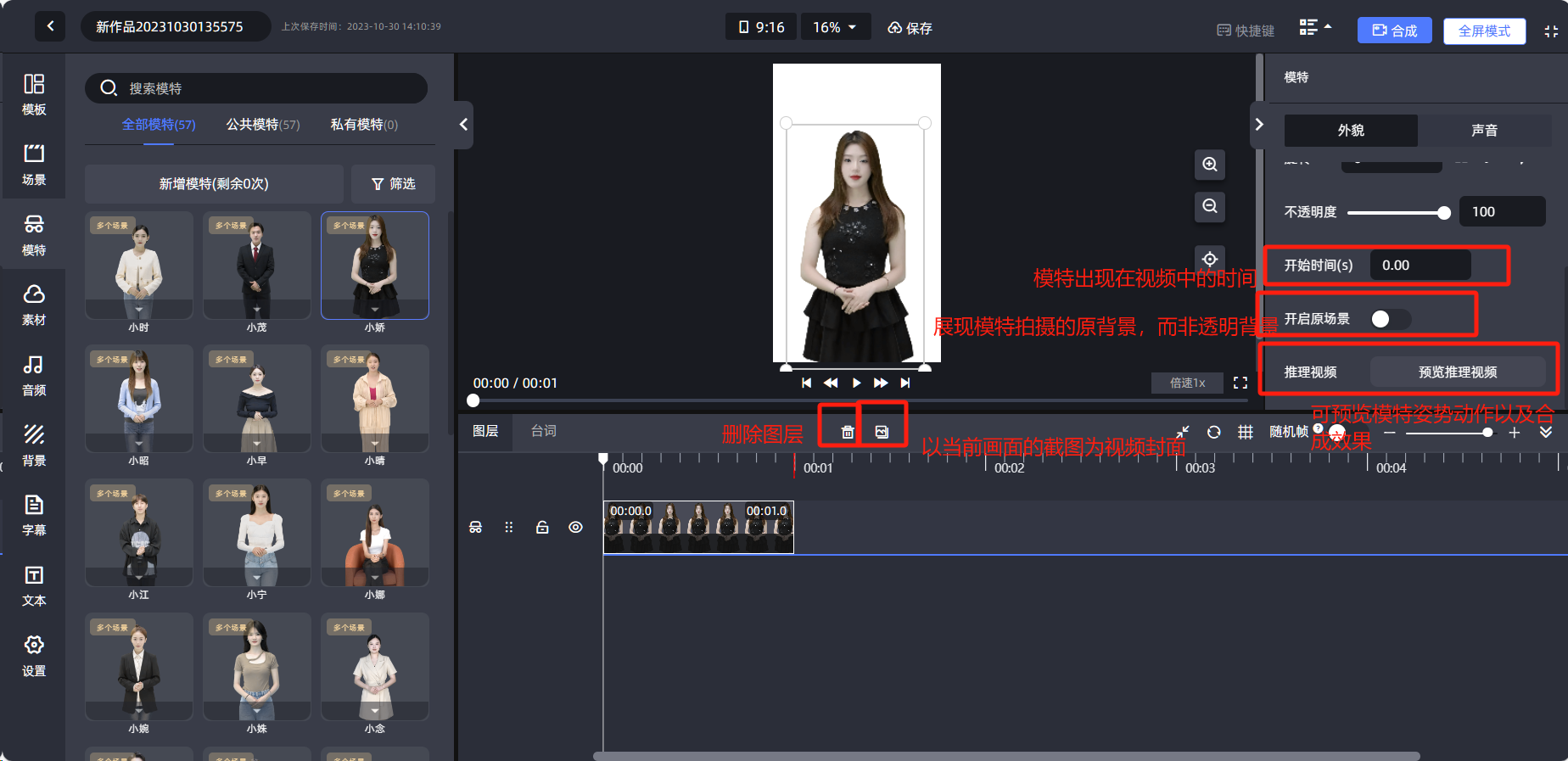Open the 背景 background panel

[34, 446]
